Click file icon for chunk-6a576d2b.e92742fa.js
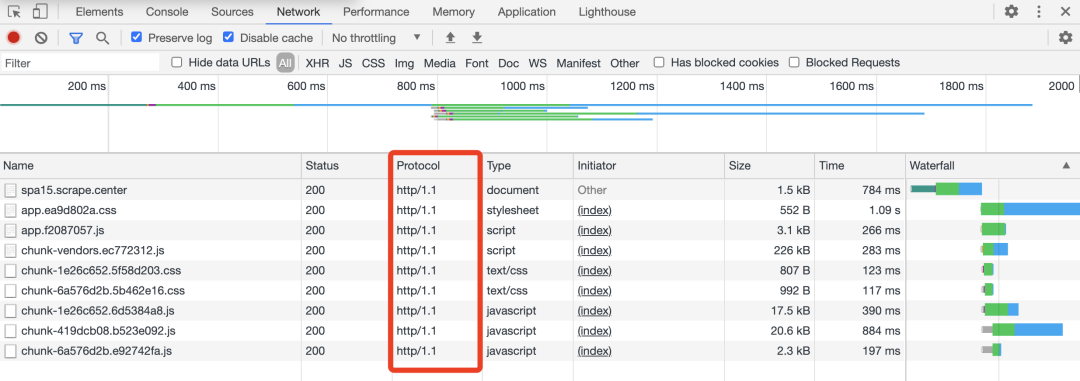The image size is (1080, 381). tap(10, 351)
